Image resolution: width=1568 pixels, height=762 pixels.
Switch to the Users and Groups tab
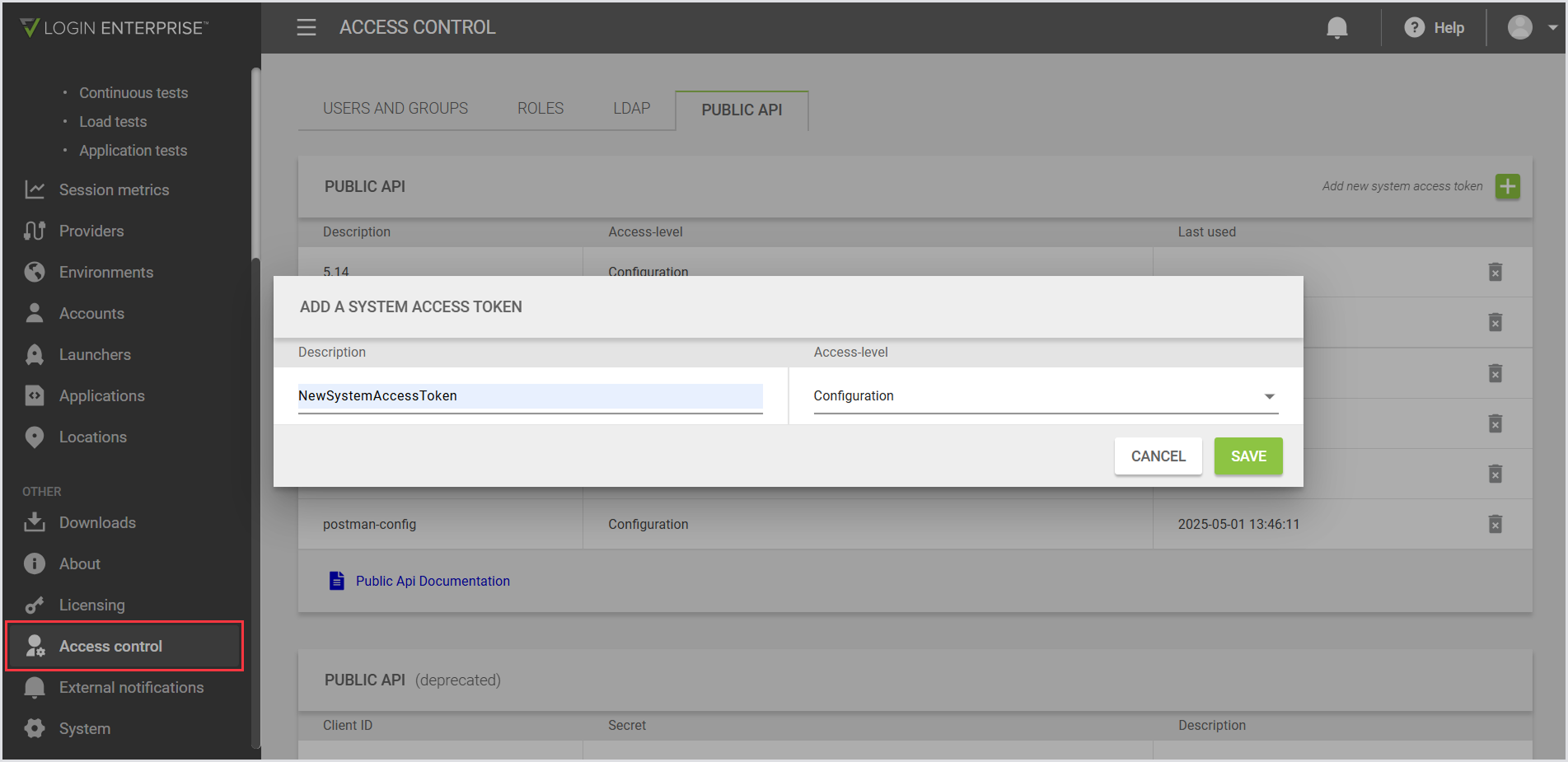pyautogui.click(x=395, y=109)
